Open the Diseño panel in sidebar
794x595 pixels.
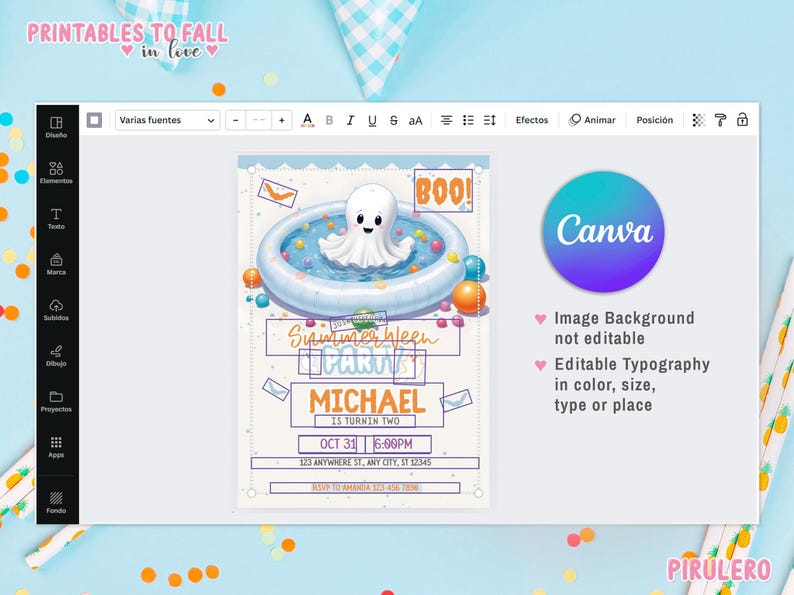tap(56, 127)
